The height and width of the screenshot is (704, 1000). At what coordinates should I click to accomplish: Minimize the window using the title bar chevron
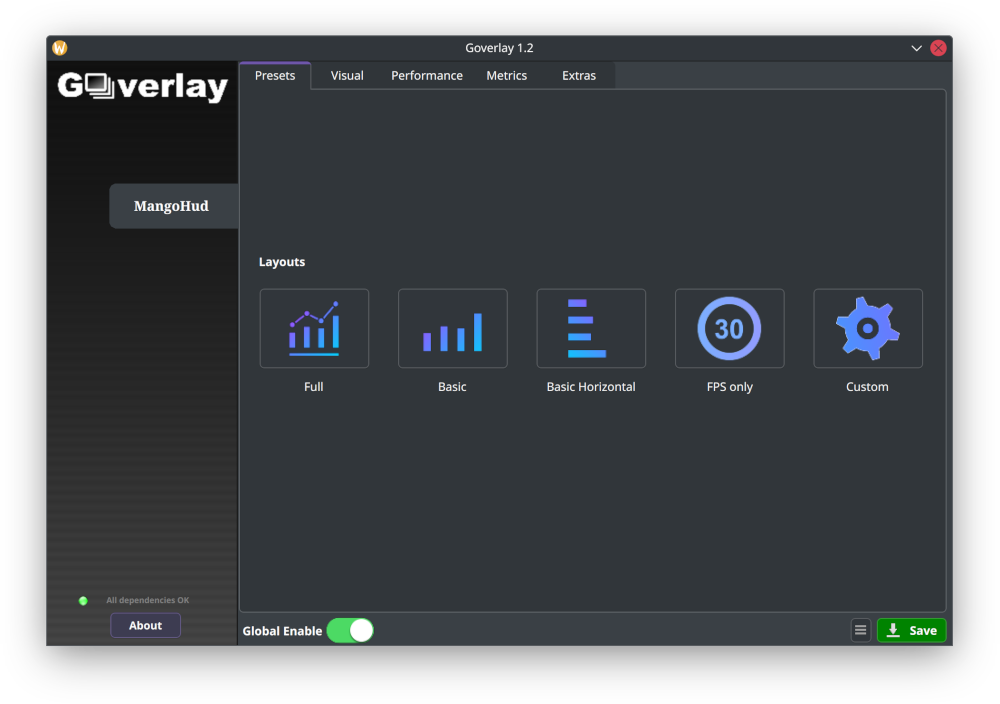click(x=916, y=48)
